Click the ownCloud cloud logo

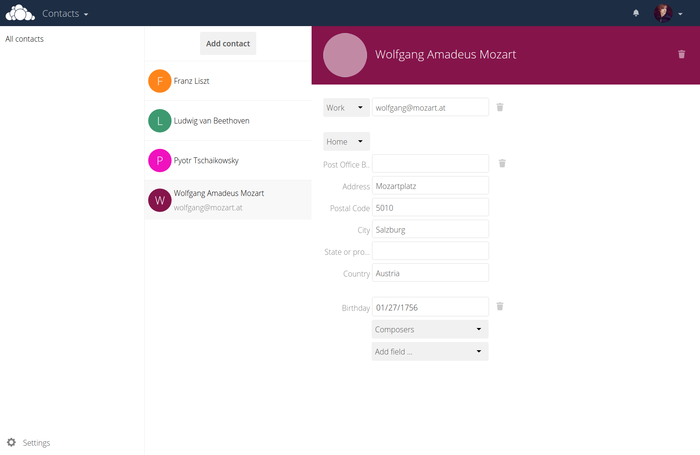click(x=20, y=13)
